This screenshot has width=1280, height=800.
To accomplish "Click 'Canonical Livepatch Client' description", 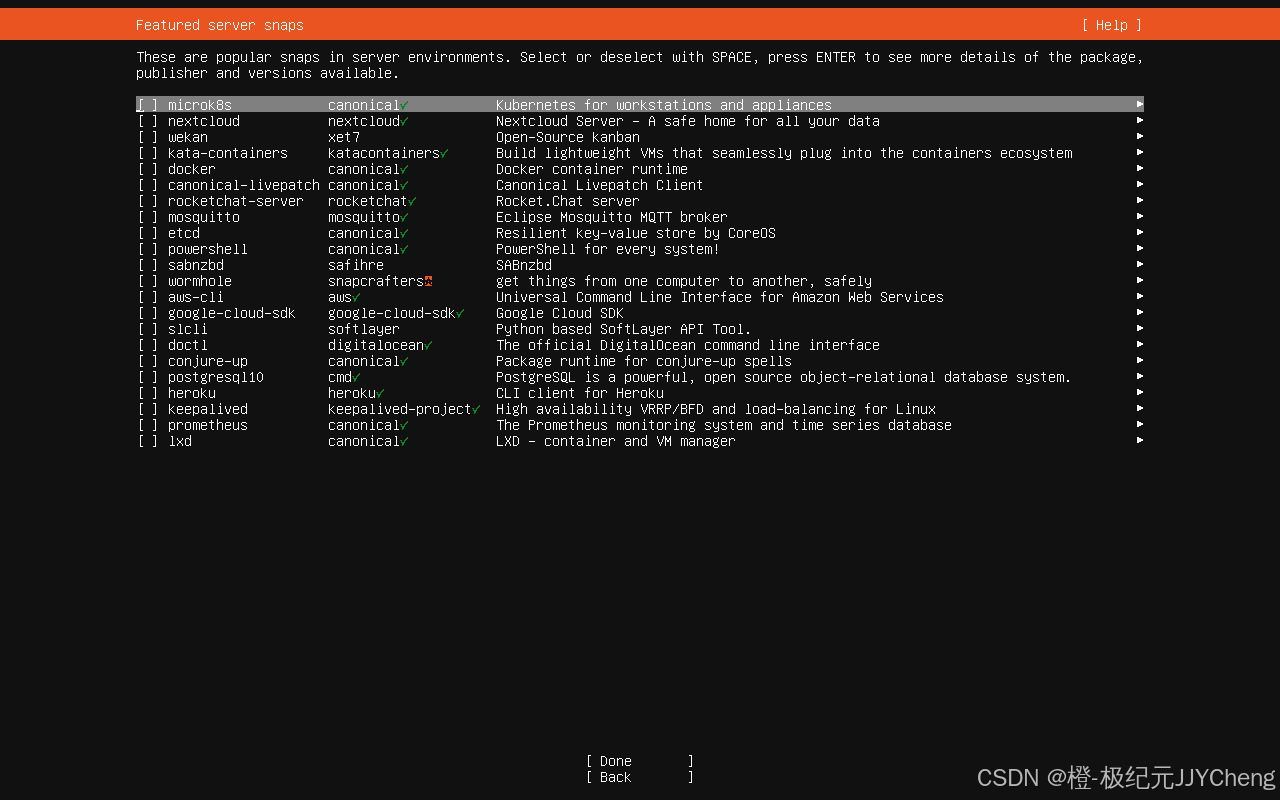I will [x=600, y=185].
